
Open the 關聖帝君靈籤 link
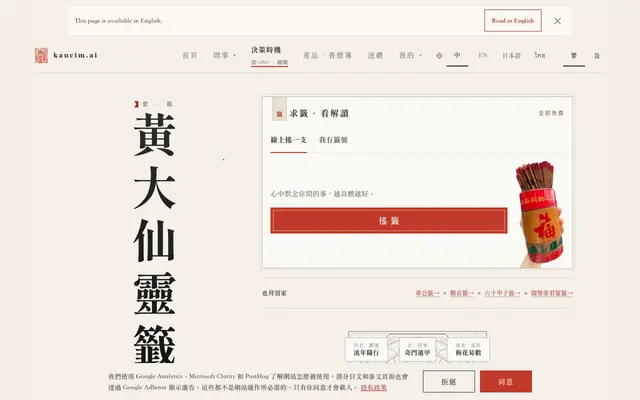(551, 293)
